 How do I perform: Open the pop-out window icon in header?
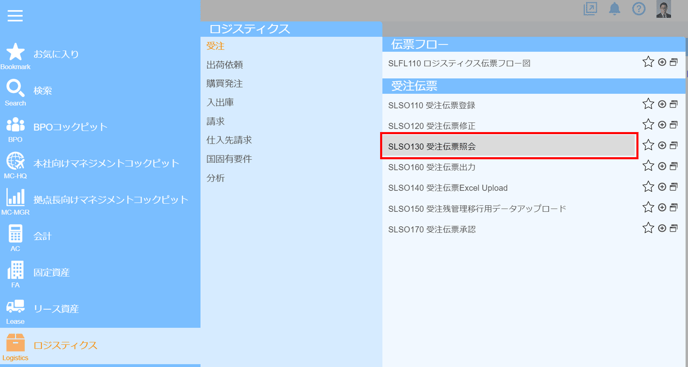tap(591, 9)
